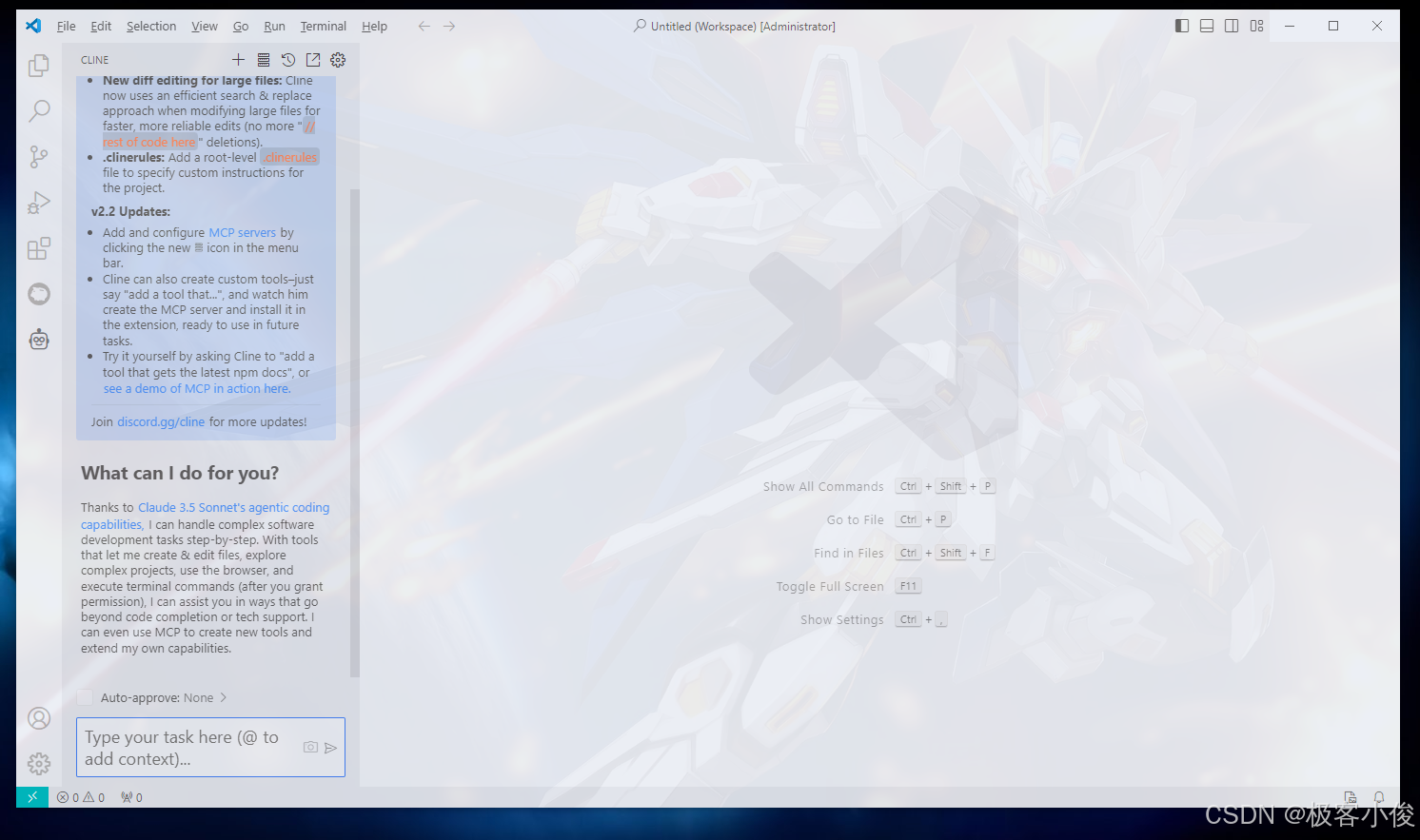Screen dimensions: 1420x840
Task: Open the Customize Layout control
Action: coord(1256,26)
